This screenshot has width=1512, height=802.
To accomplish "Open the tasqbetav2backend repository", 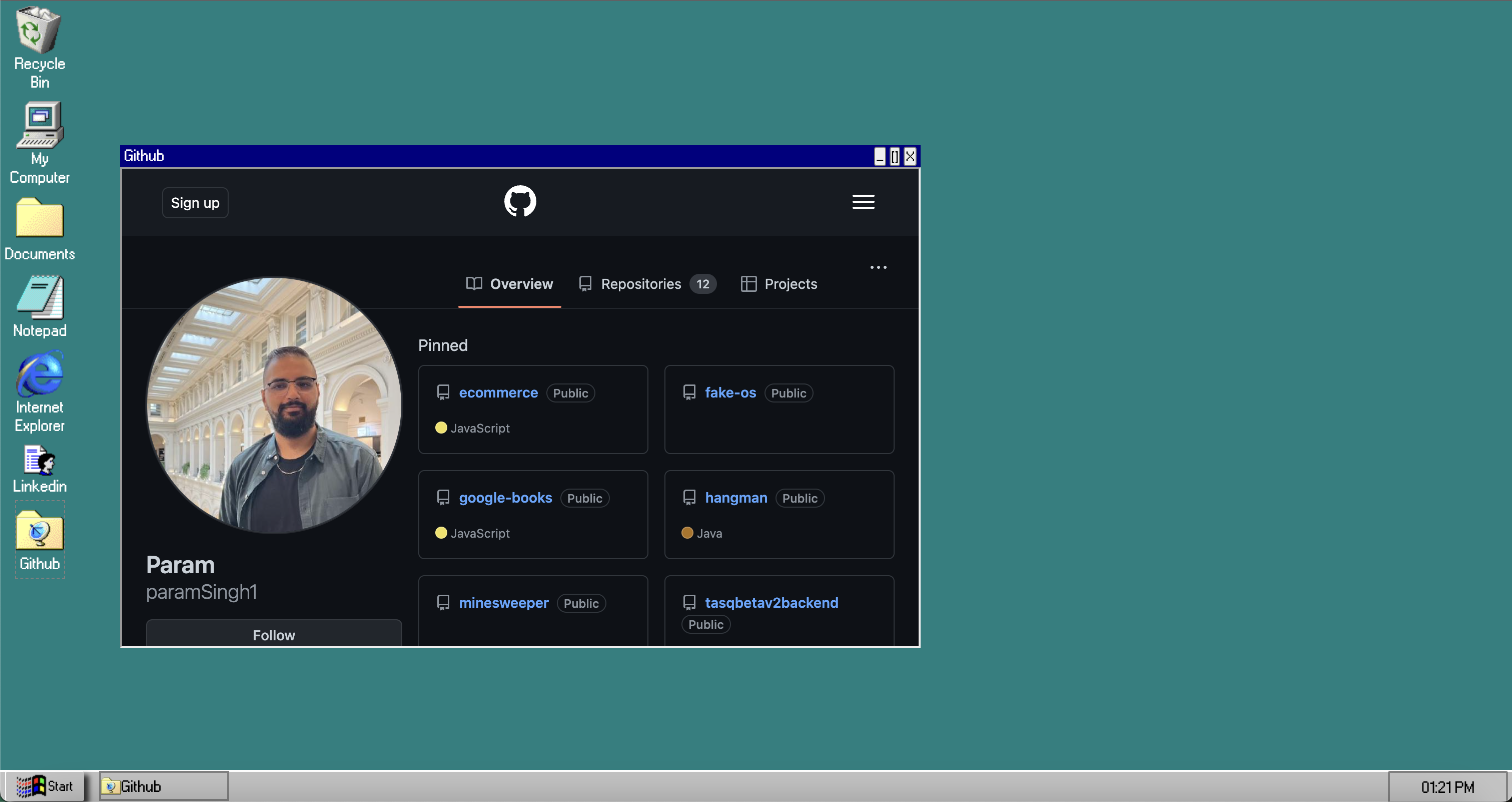I will [x=770, y=602].
